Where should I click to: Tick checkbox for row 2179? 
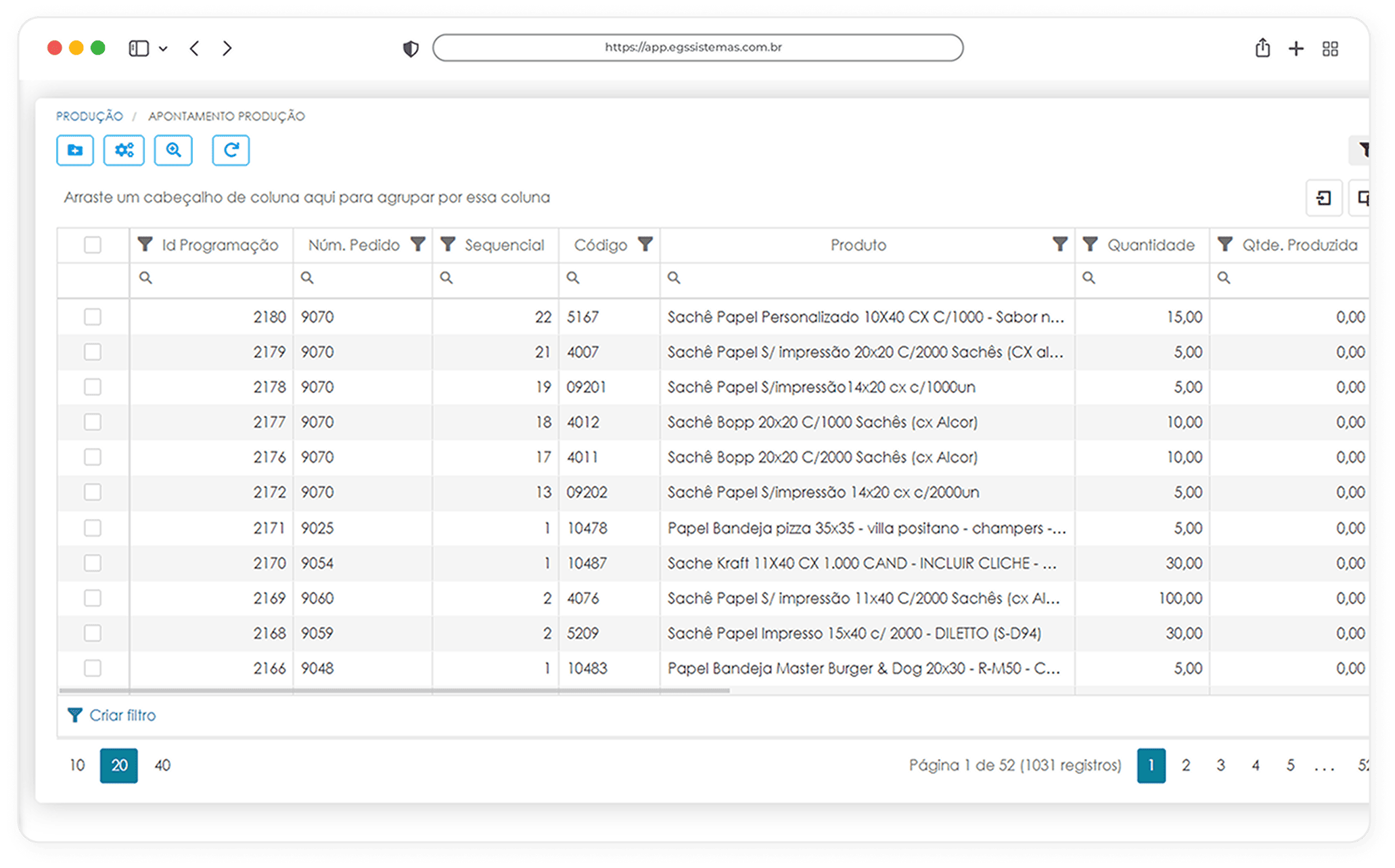[x=93, y=352]
